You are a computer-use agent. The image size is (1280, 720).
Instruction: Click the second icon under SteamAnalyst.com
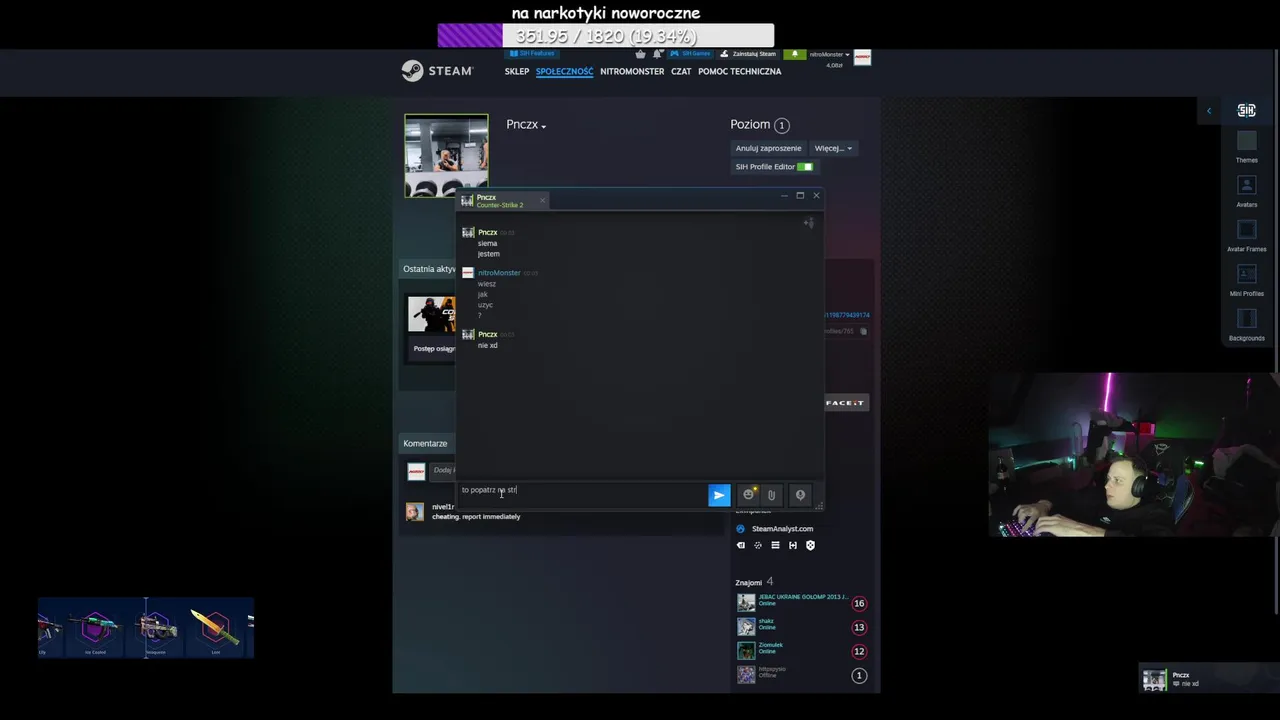pos(758,546)
